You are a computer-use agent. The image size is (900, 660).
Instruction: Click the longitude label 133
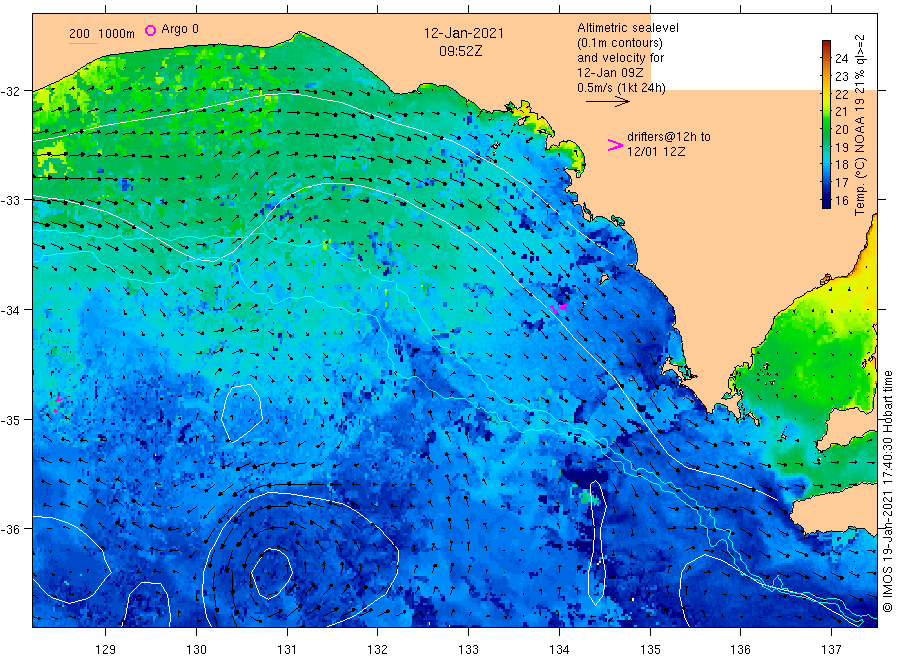click(x=468, y=649)
